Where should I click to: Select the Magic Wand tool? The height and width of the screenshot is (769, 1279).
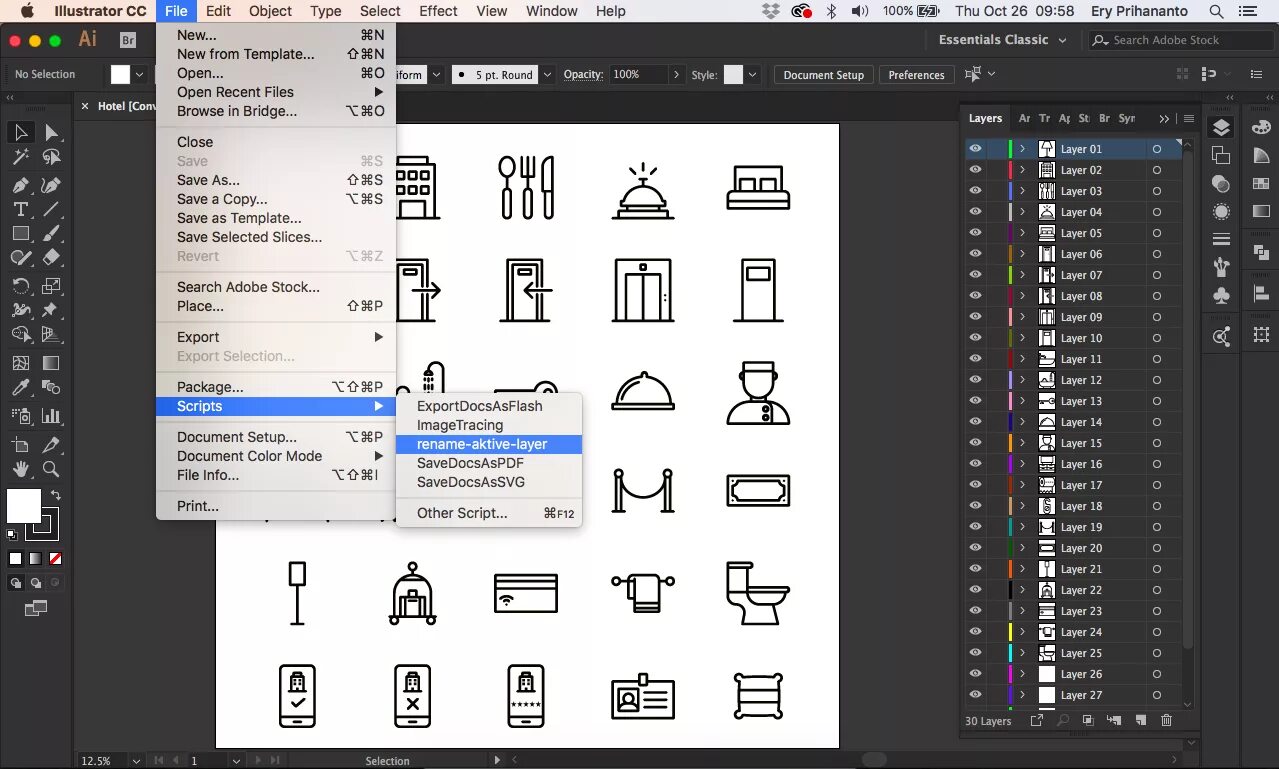pos(20,158)
